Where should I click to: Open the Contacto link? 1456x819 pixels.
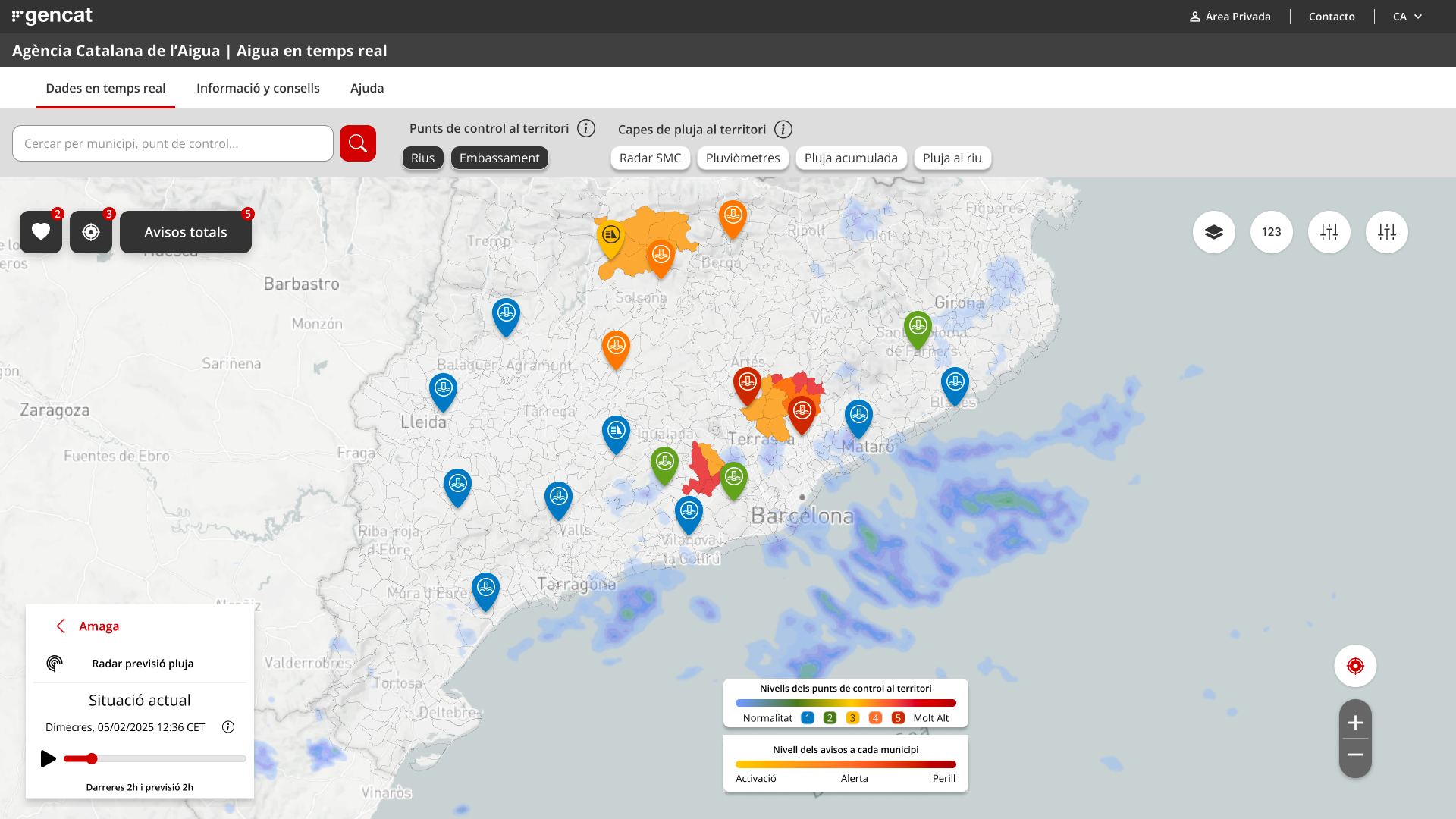[1332, 17]
